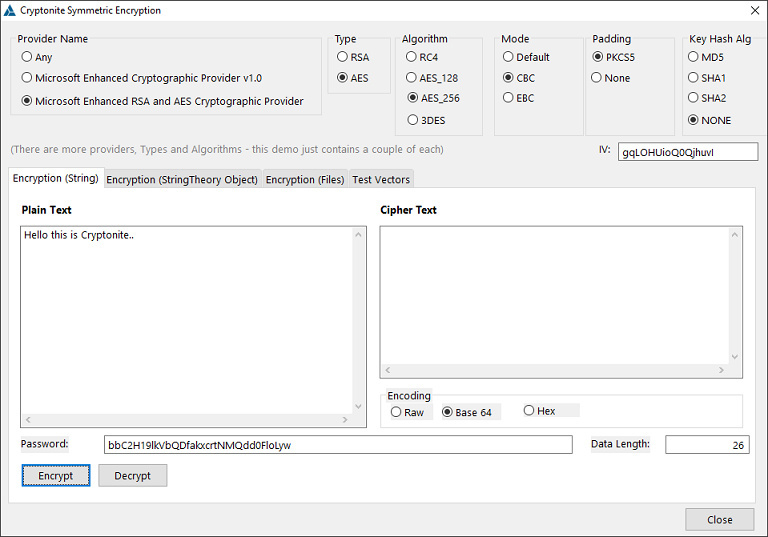Click the Decrypt button
768x537 pixels.
click(133, 475)
